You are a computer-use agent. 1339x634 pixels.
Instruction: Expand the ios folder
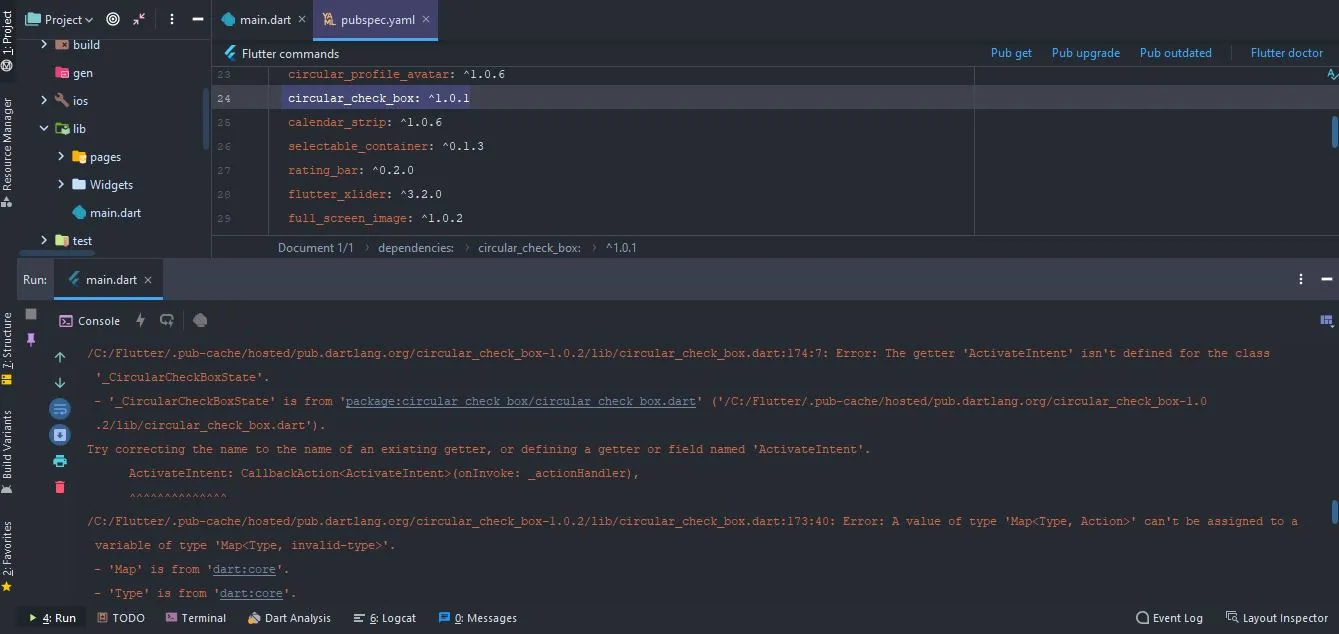point(44,101)
